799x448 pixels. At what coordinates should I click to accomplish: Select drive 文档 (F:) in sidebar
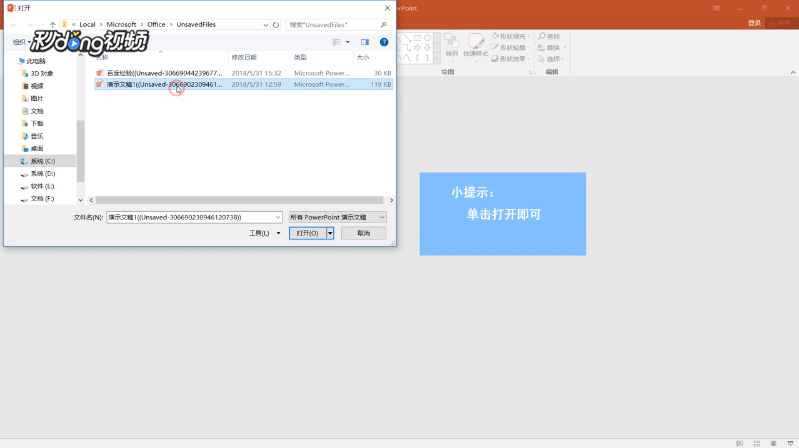pyautogui.click(x=37, y=199)
